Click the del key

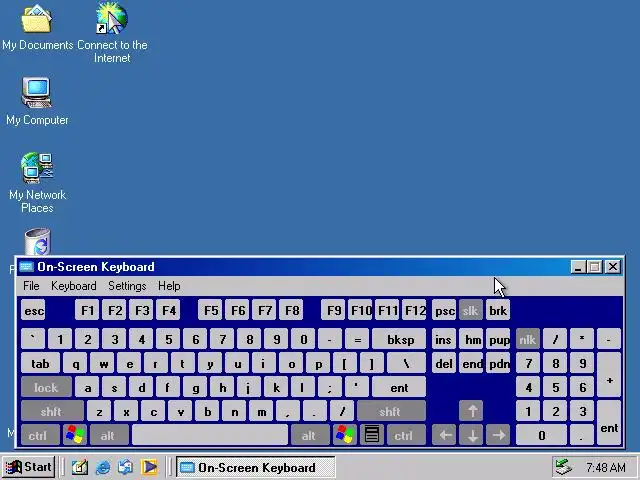tap(444, 363)
